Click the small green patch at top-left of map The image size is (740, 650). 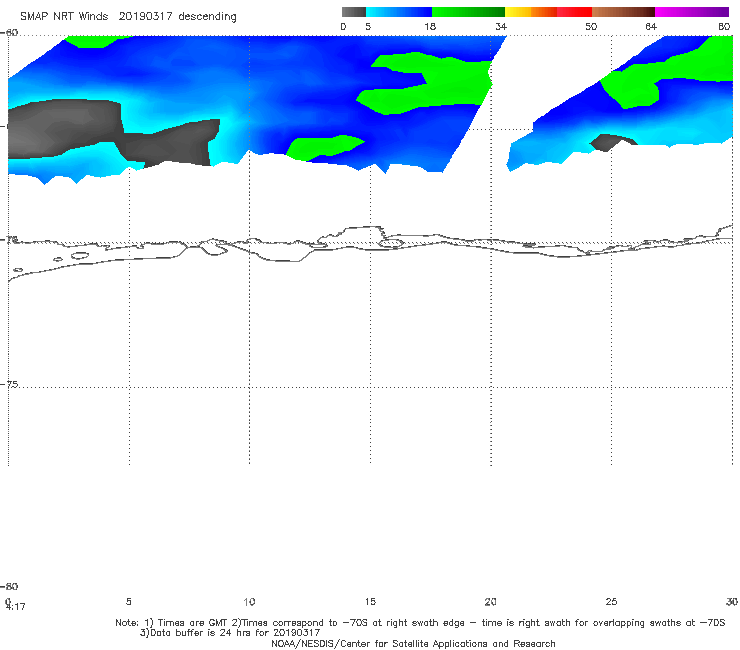point(94,41)
